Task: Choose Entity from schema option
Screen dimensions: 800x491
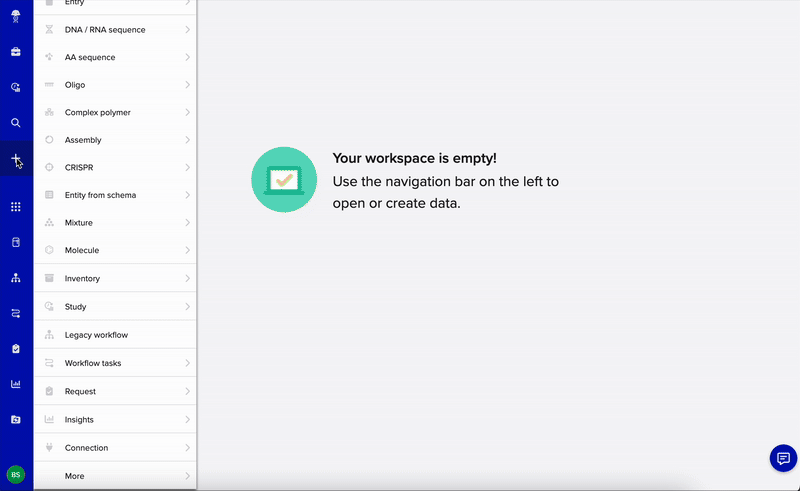Action: 100,195
